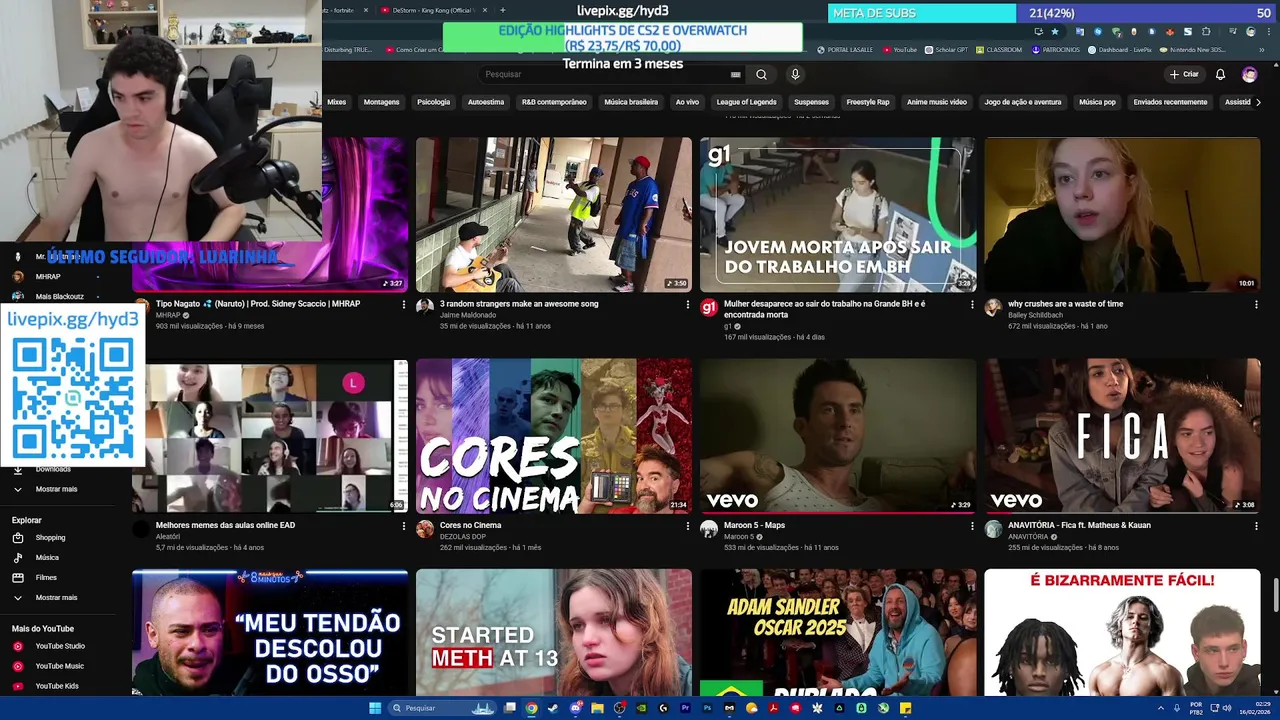
Task: Select the League of Legends chip
Action: pos(746,102)
